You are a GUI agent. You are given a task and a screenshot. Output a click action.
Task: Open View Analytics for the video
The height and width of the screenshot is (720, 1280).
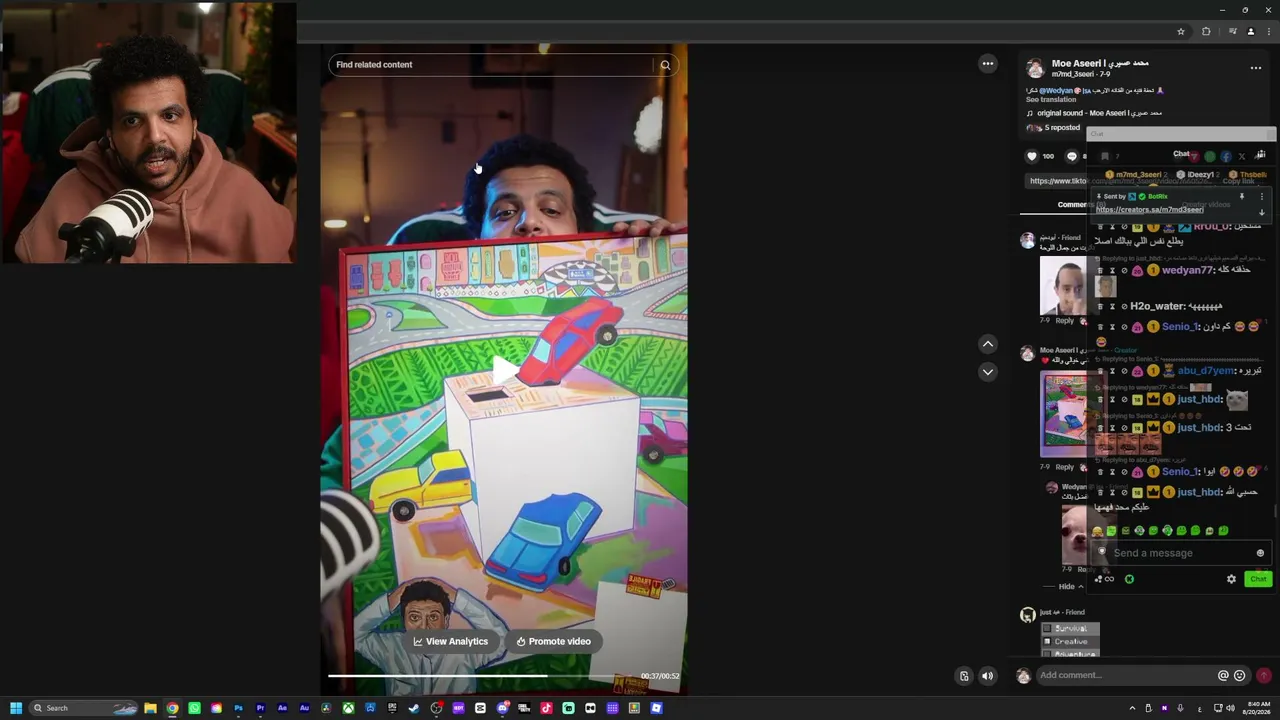tap(451, 642)
